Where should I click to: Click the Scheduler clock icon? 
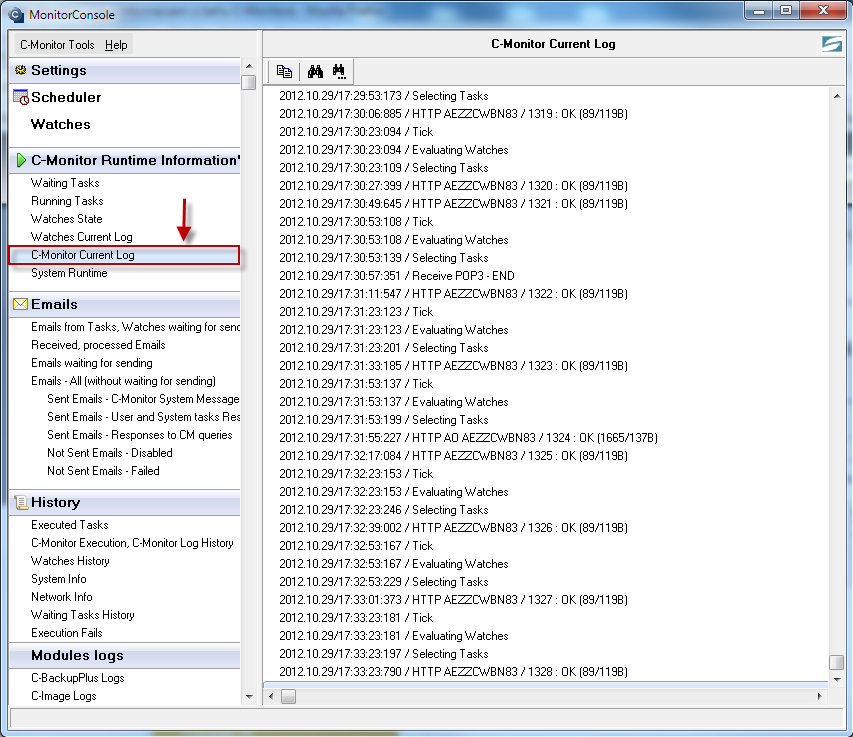coord(21,97)
